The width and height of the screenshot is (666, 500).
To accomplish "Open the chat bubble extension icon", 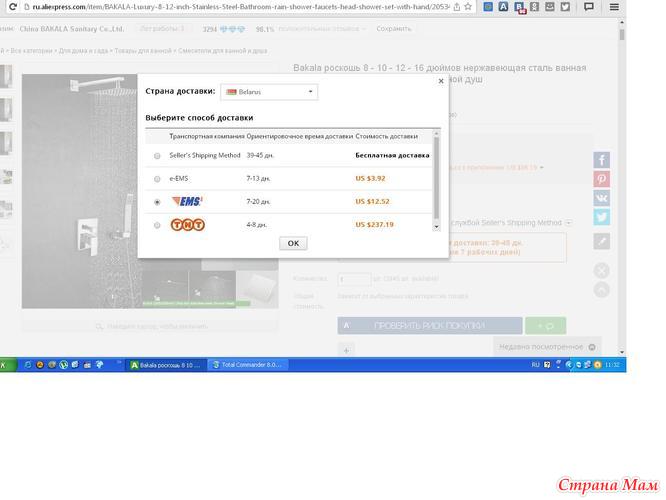I will [589, 7].
